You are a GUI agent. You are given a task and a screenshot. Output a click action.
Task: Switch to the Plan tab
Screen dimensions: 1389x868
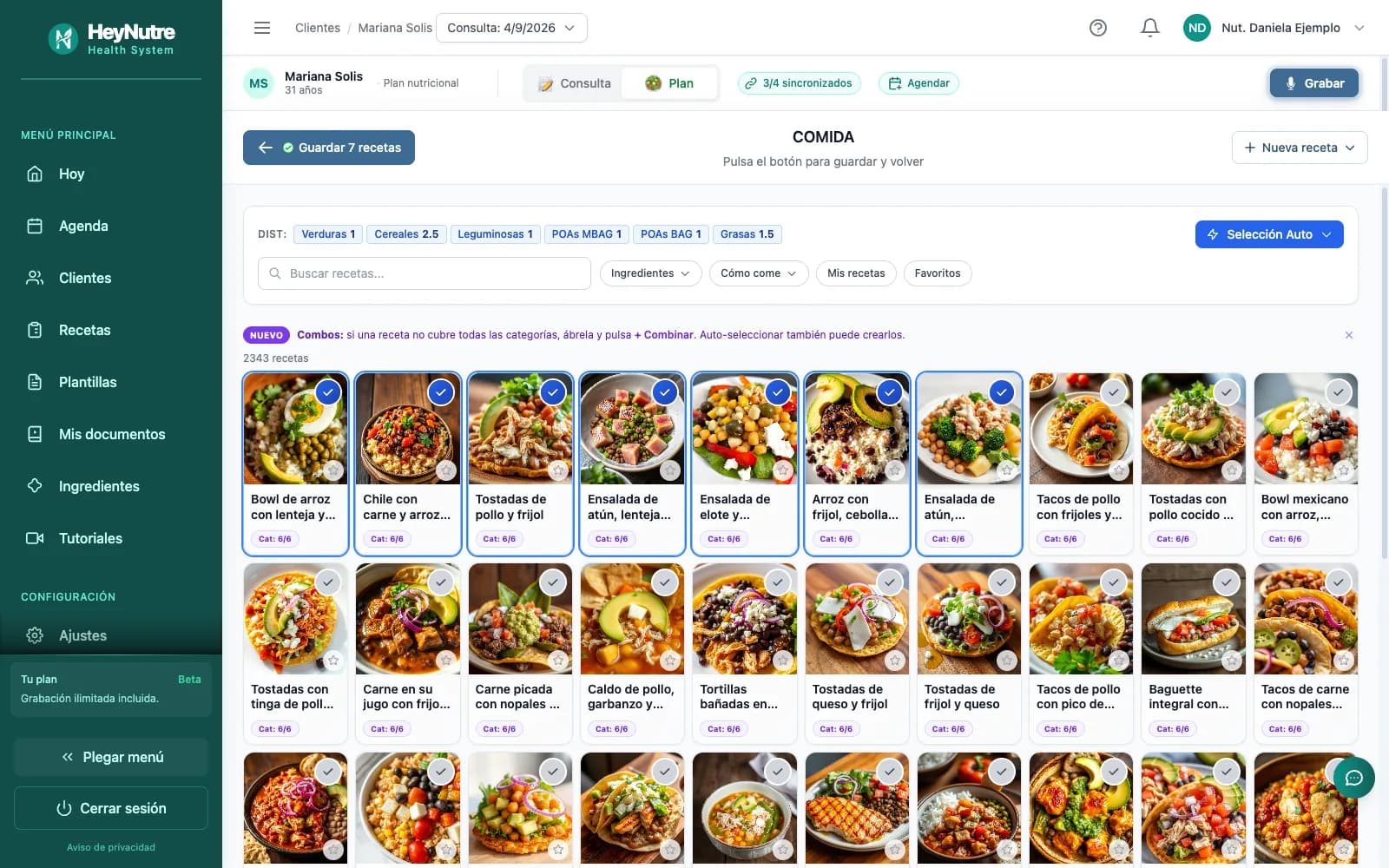[x=669, y=83]
